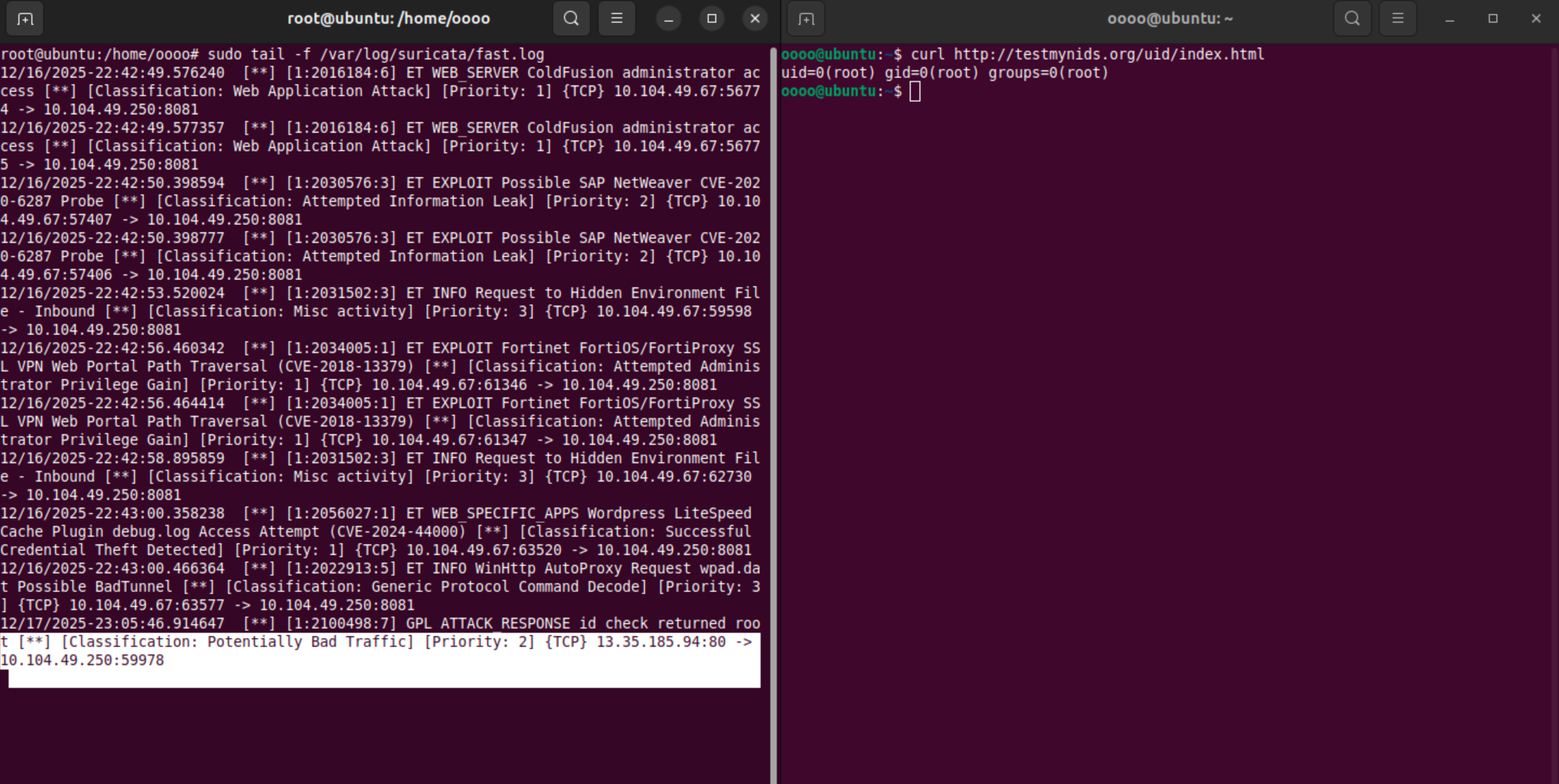Viewport: 1559px width, 784px height.
Task: Maximize the oooo@ubuntu terminal window
Action: click(1493, 19)
